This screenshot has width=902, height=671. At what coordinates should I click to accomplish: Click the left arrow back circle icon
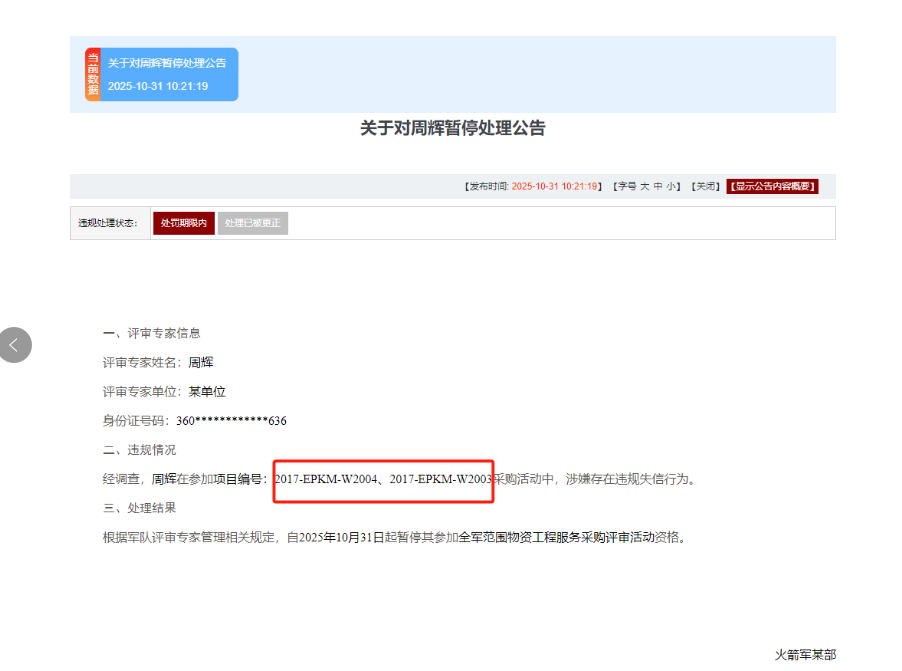tap(14, 345)
